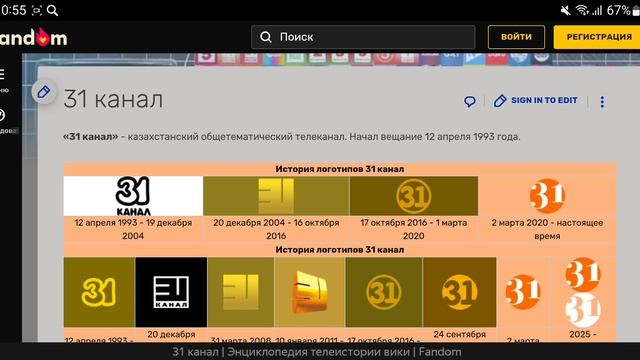Click the search magnifier icon in Поиск
Image resolution: width=640 pixels, height=360 pixels.
pyautogui.click(x=266, y=37)
